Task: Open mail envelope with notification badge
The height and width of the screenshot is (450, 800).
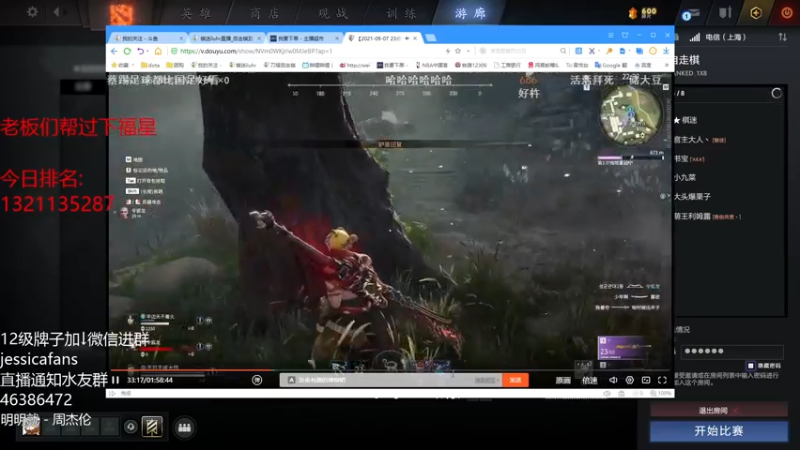Action: click(690, 14)
